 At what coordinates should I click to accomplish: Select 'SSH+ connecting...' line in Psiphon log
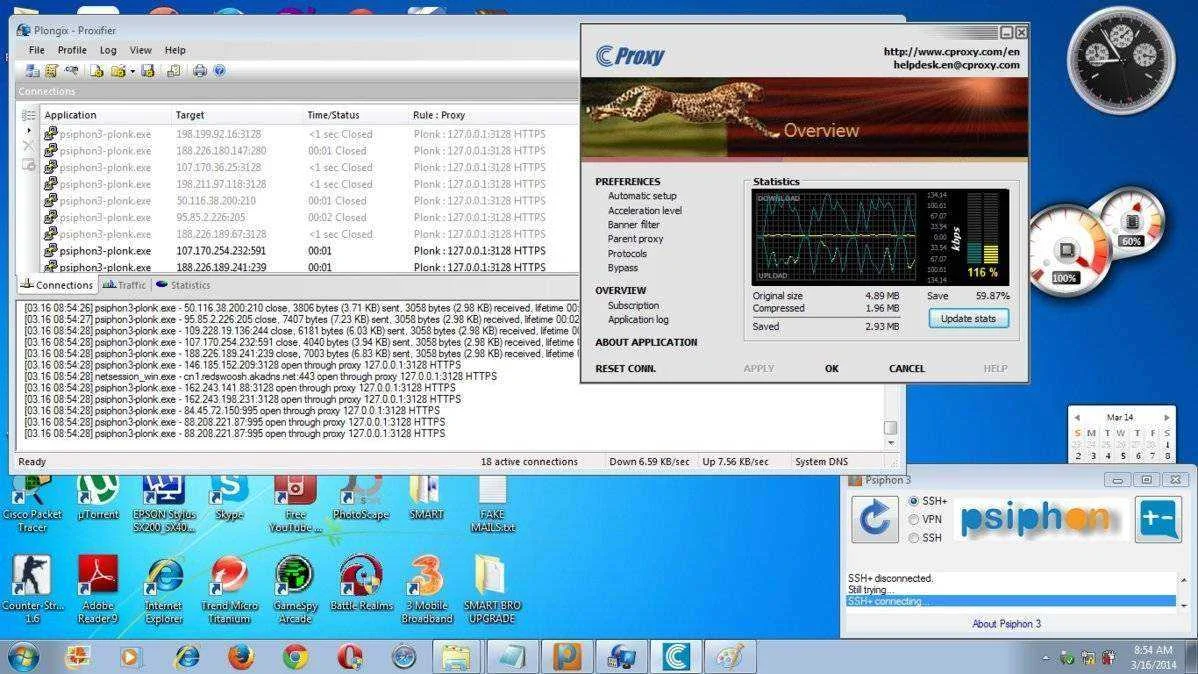[x=1010, y=601]
